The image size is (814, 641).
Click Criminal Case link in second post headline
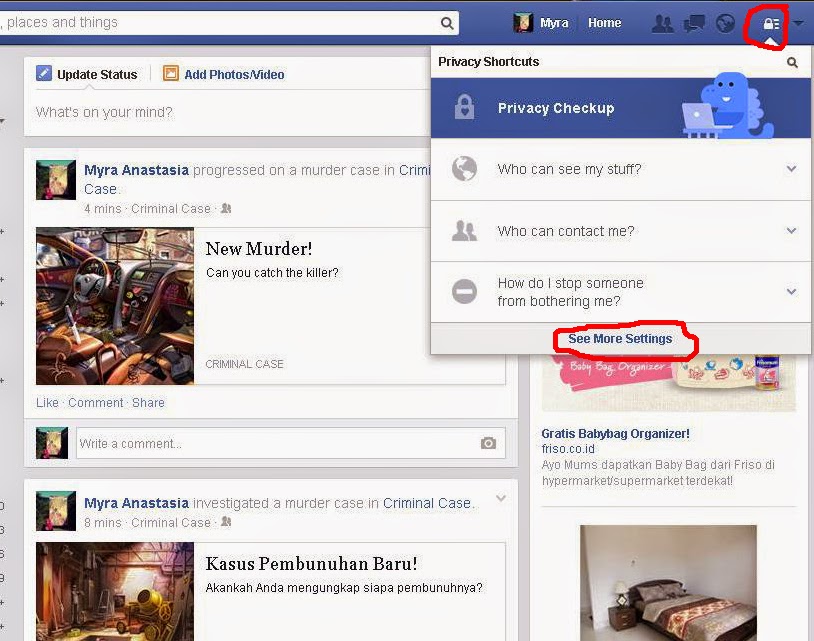pos(427,503)
